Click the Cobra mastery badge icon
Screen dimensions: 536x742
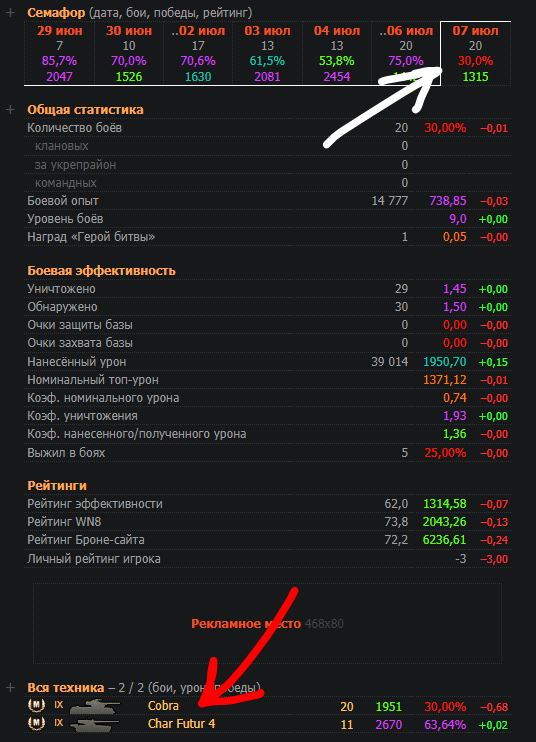36,705
